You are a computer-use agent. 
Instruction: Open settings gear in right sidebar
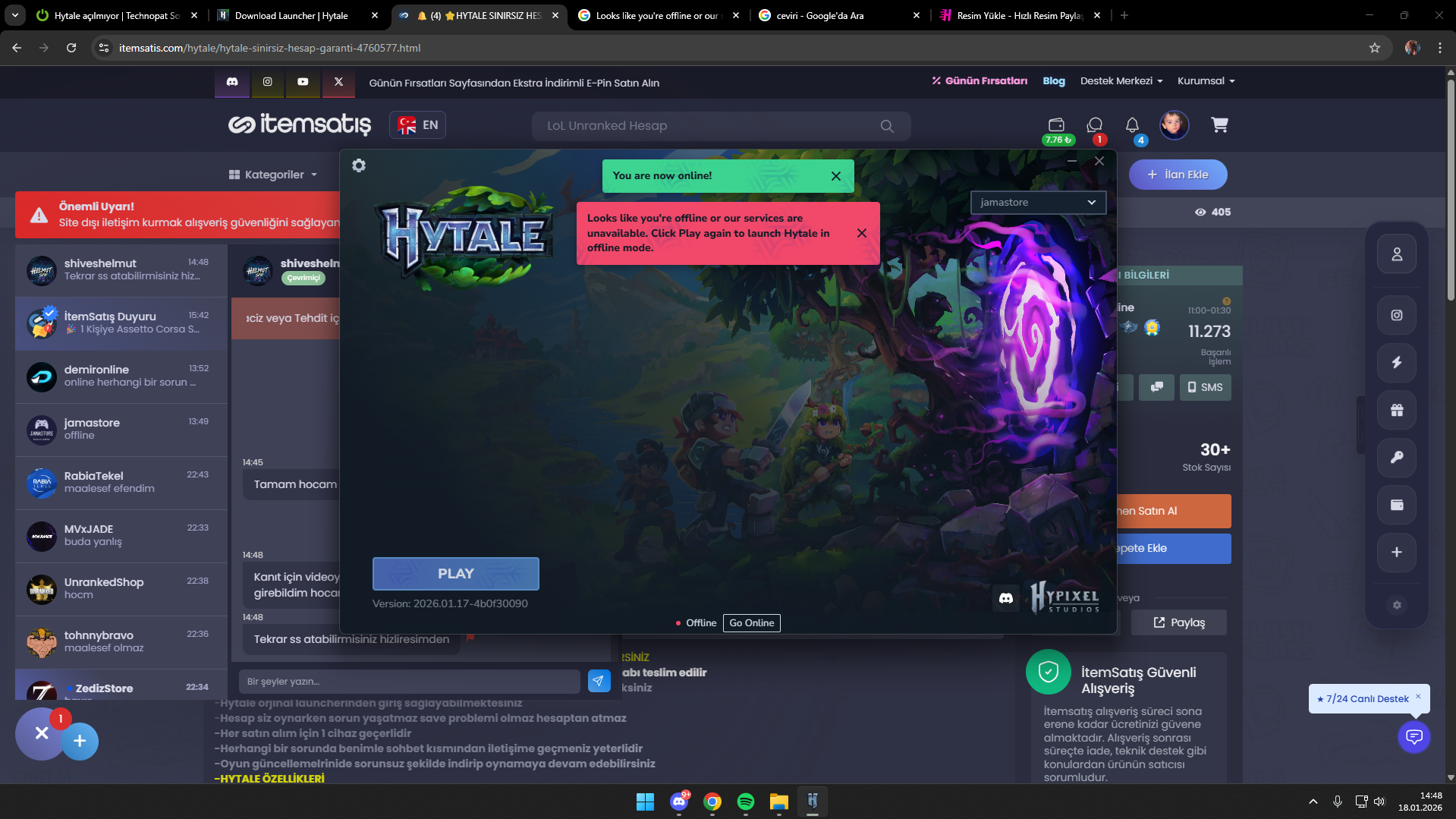click(x=1397, y=605)
